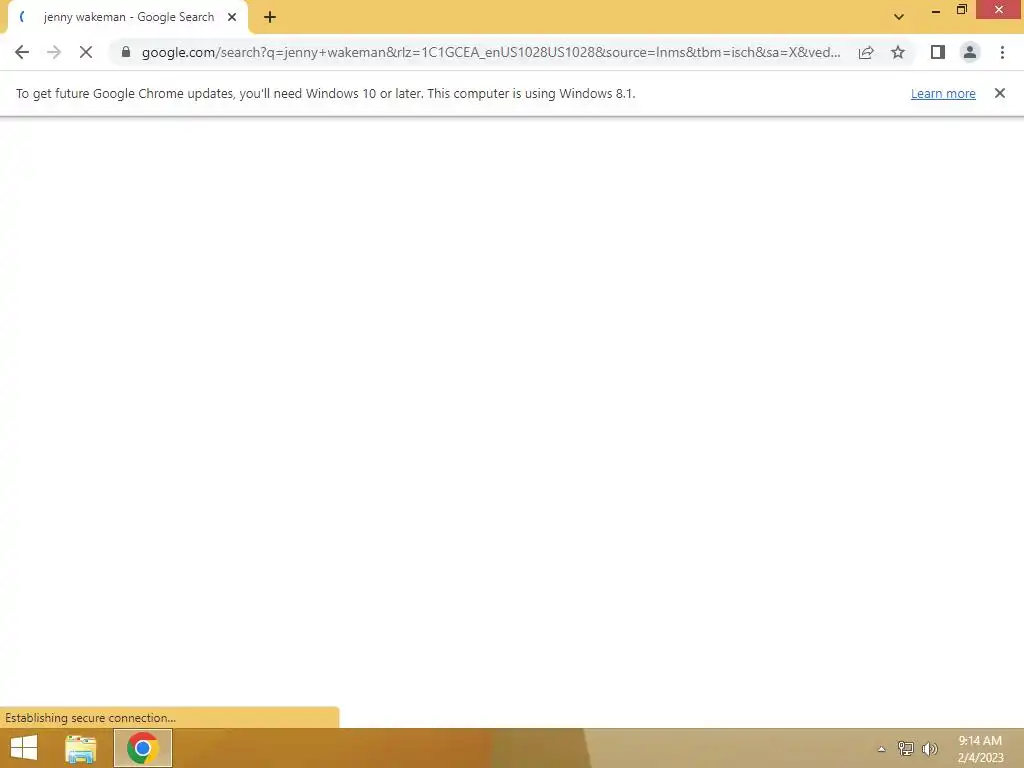
Task: Open the Chrome profile menu
Action: (970, 52)
